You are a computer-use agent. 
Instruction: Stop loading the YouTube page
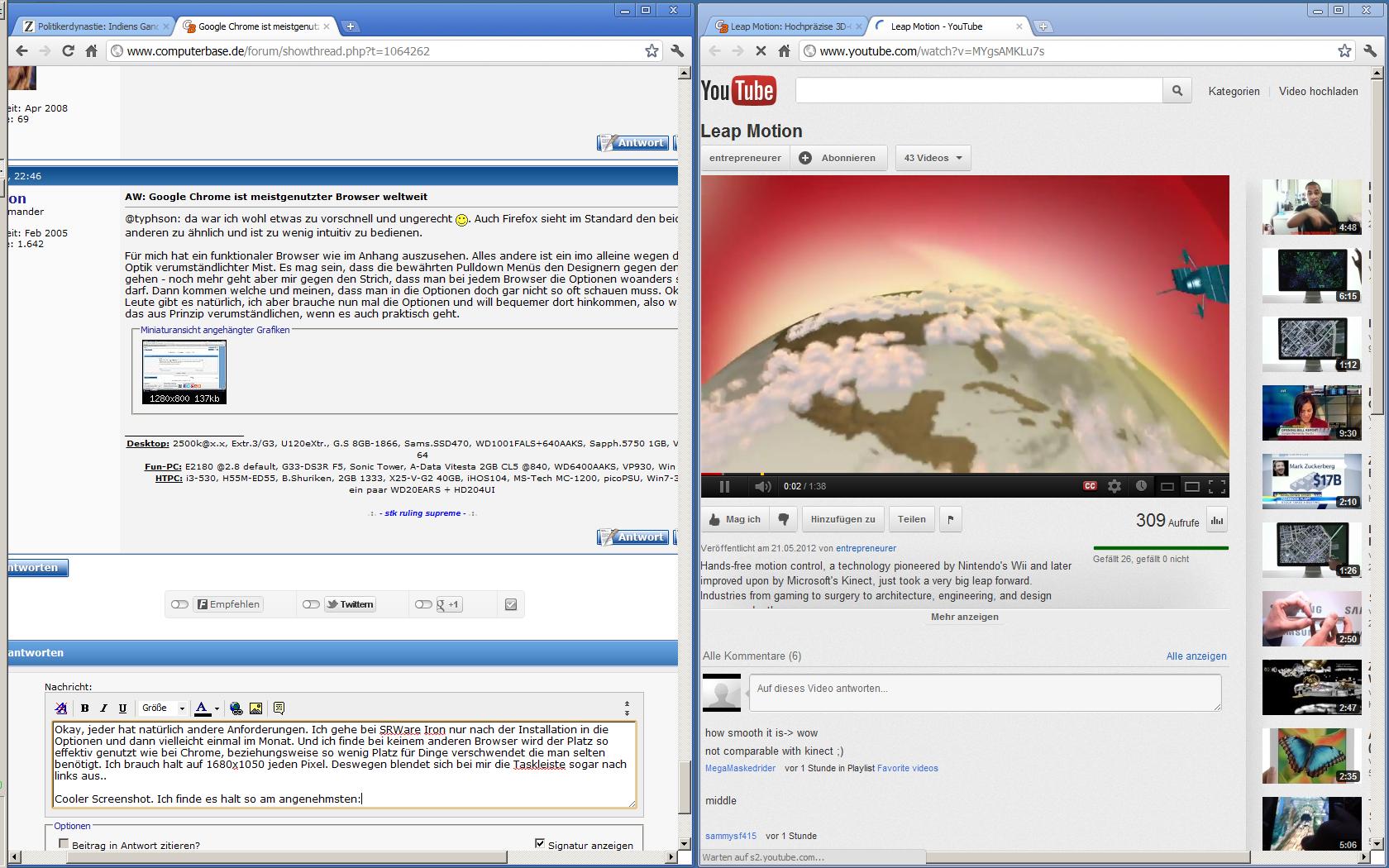tap(761, 50)
